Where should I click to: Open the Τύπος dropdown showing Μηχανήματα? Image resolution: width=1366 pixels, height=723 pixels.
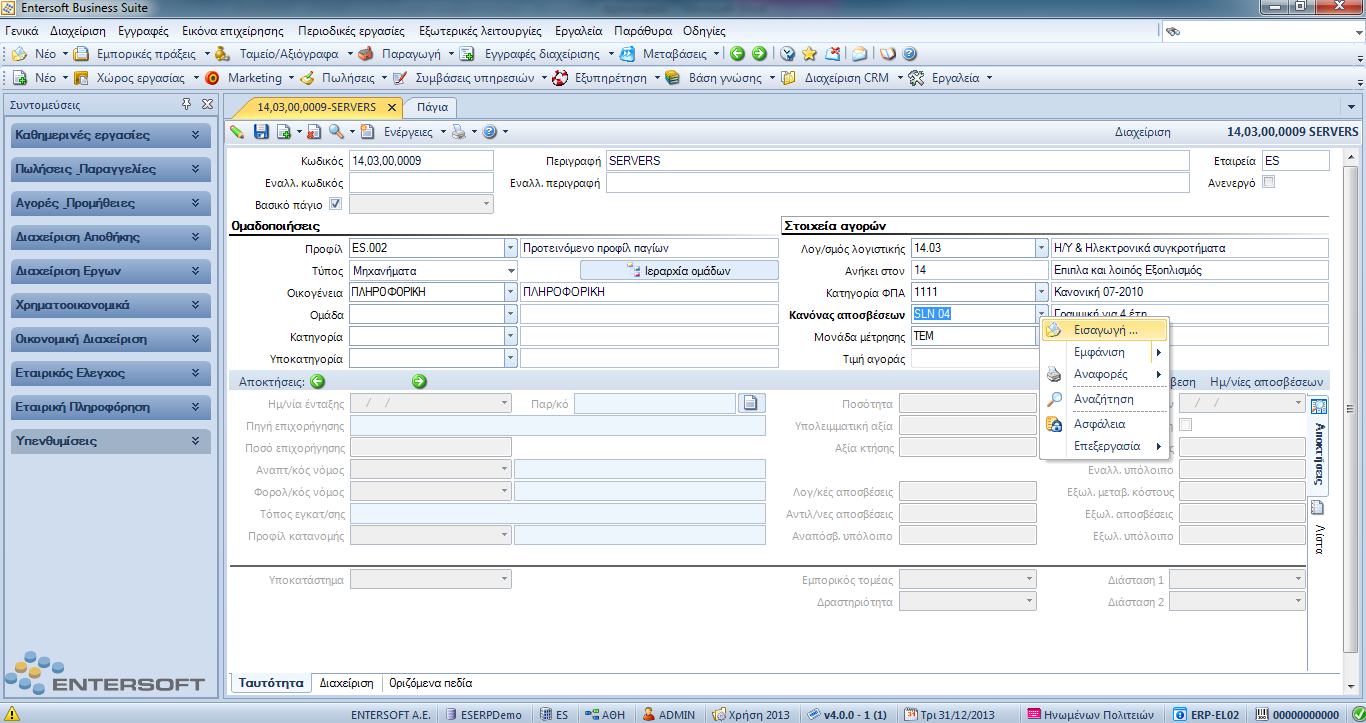pyautogui.click(x=510, y=270)
